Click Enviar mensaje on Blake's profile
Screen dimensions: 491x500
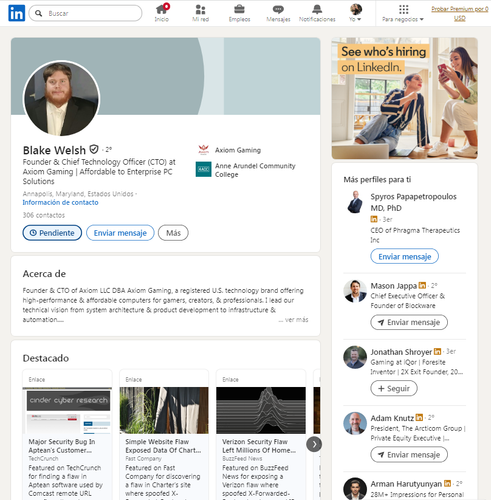point(120,233)
